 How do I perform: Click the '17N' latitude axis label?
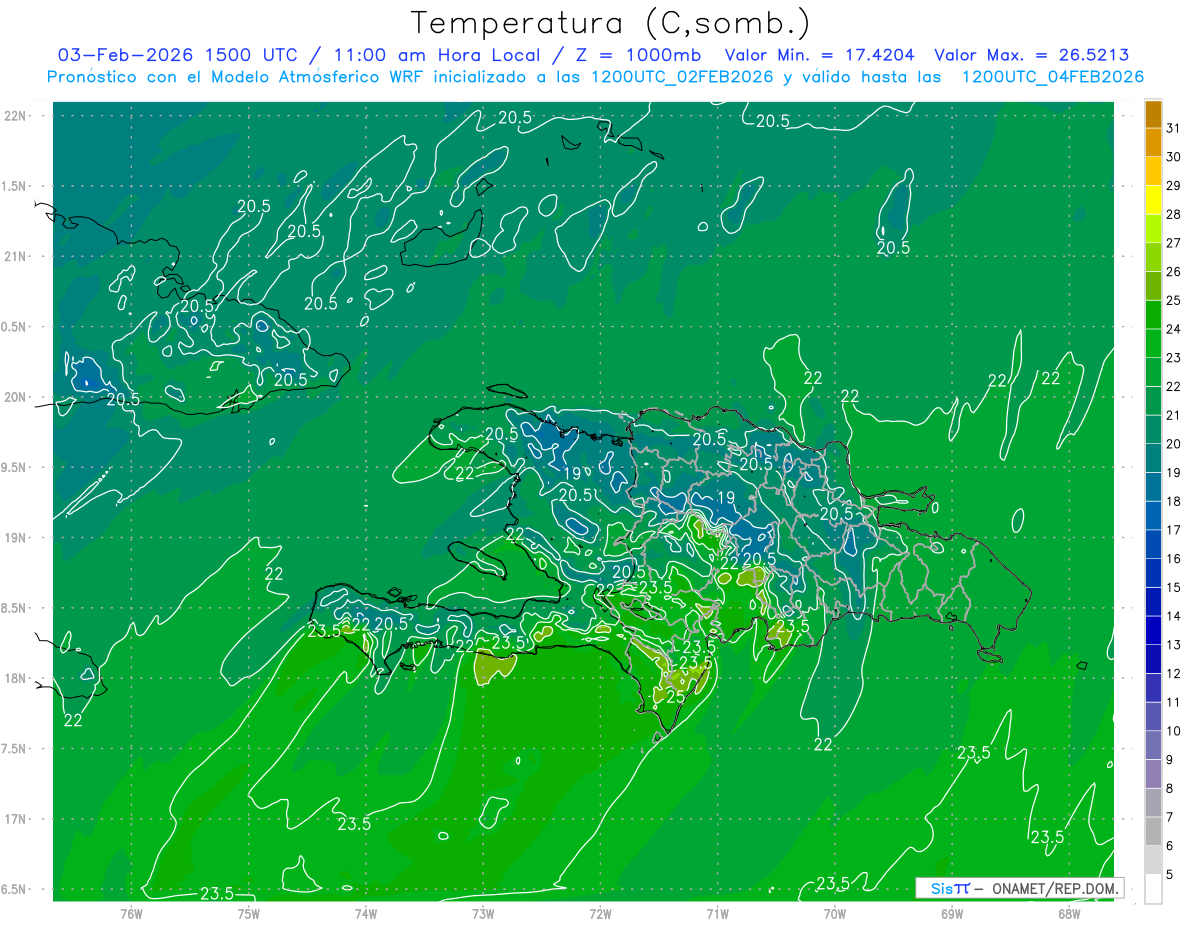(16, 819)
